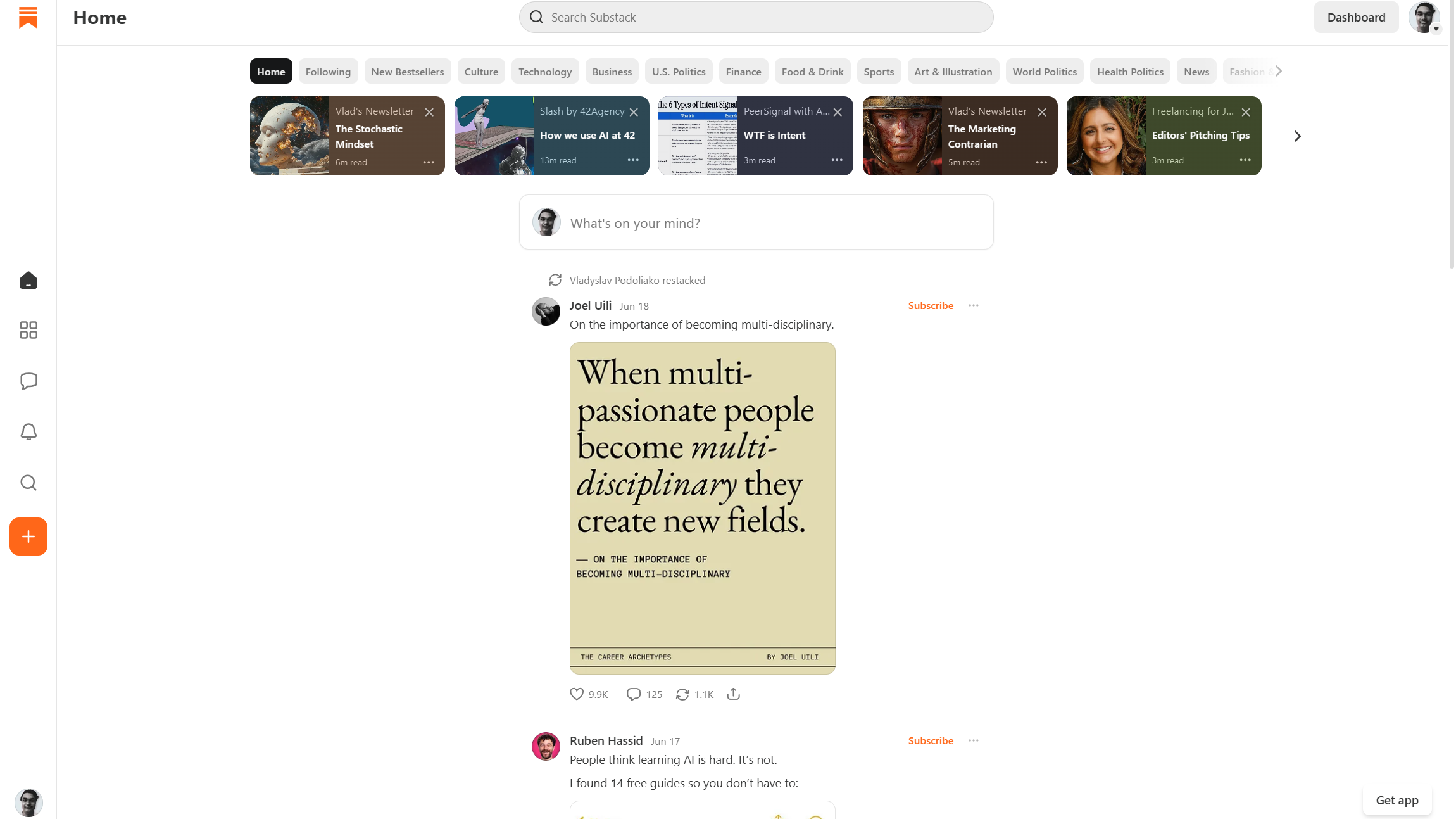Open the profile avatar at sidebar bottom
This screenshot has height=819, width=1456.
(28, 803)
